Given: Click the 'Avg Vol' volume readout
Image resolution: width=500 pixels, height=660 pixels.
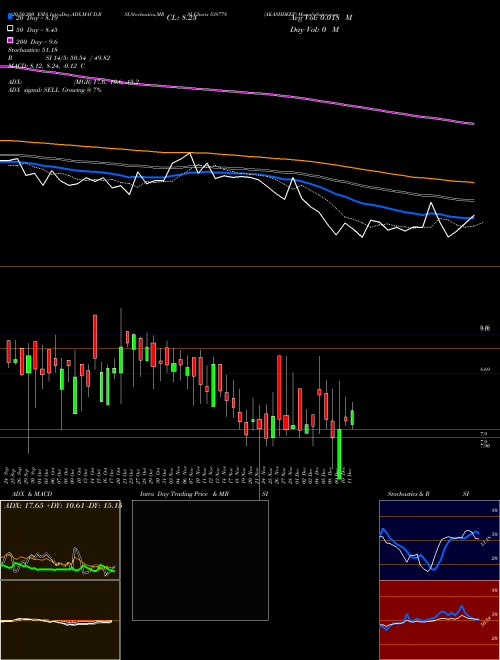Looking at the screenshot, I should pos(321,18).
